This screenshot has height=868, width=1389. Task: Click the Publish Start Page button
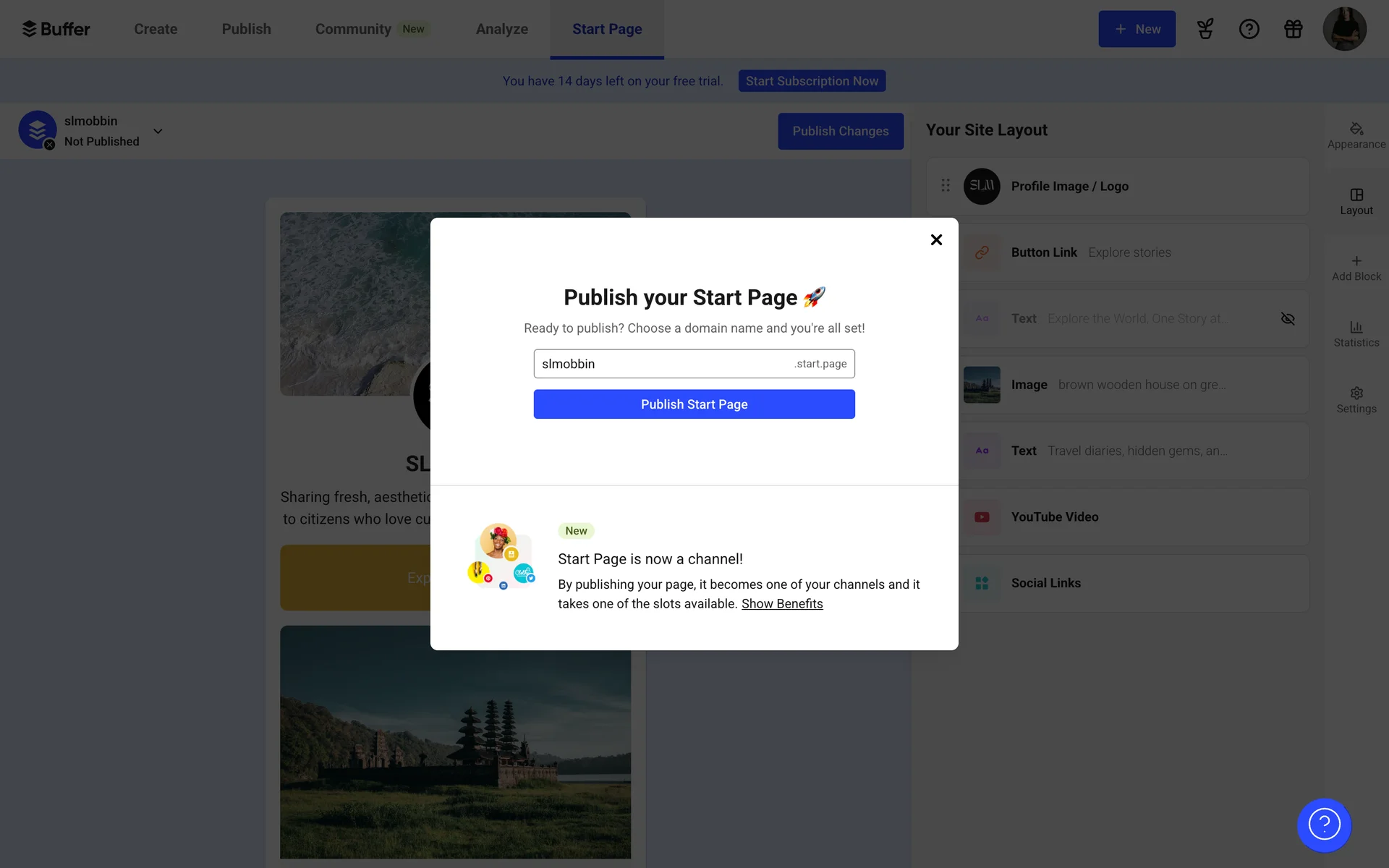[694, 404]
